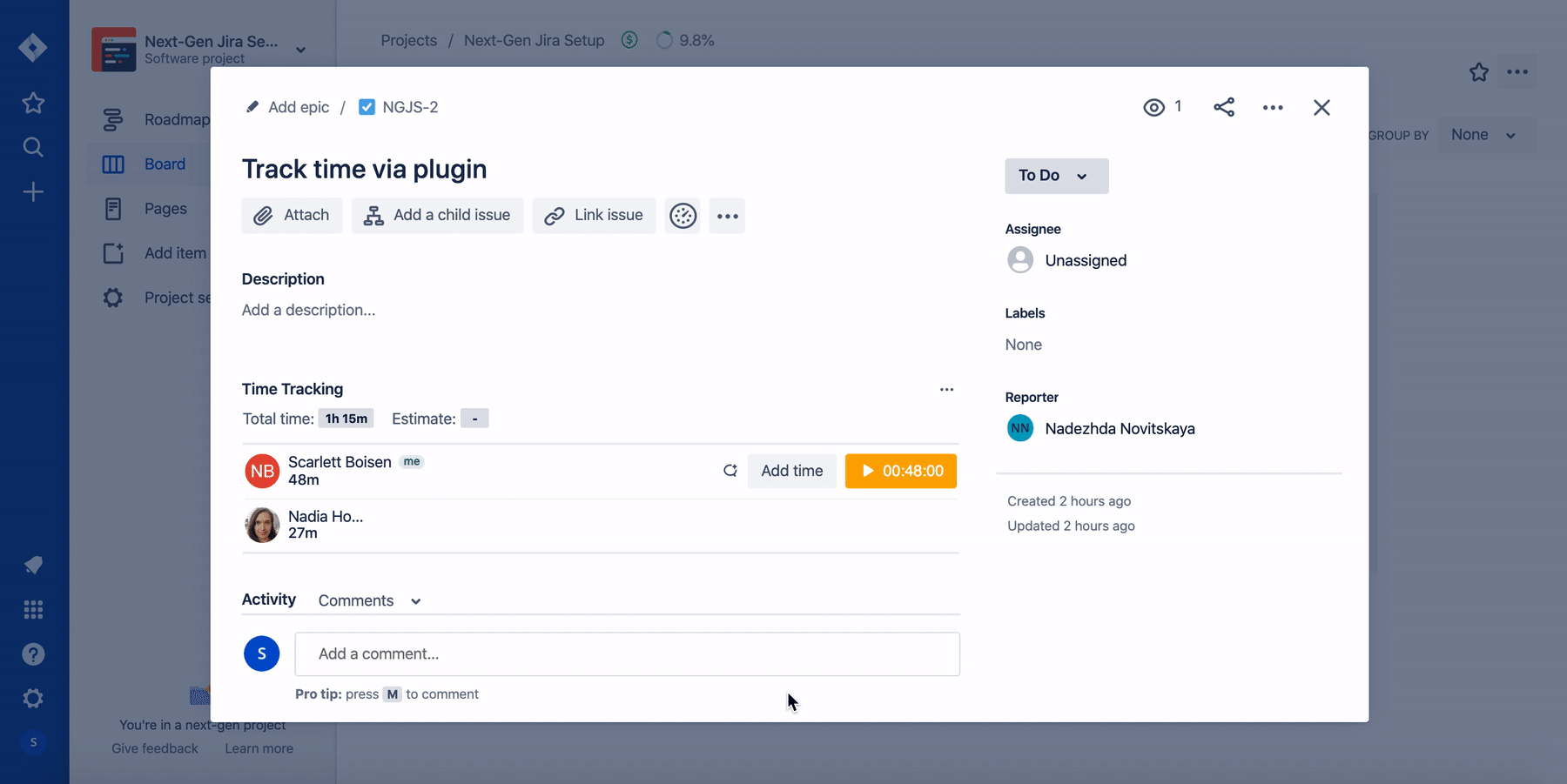
Task: Start the 00:48:00 orange timer
Action: (x=901, y=471)
